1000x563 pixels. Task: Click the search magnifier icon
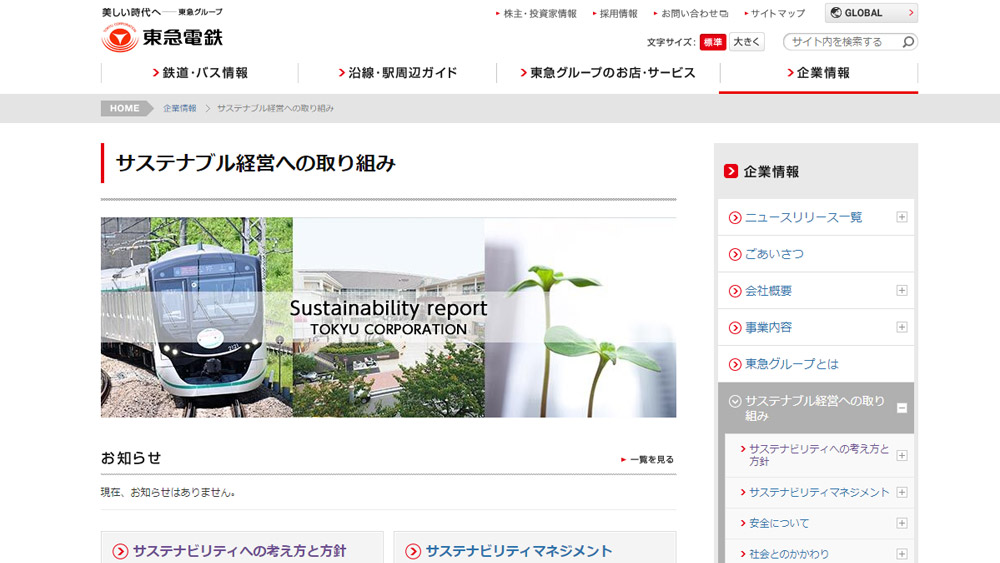click(x=908, y=42)
